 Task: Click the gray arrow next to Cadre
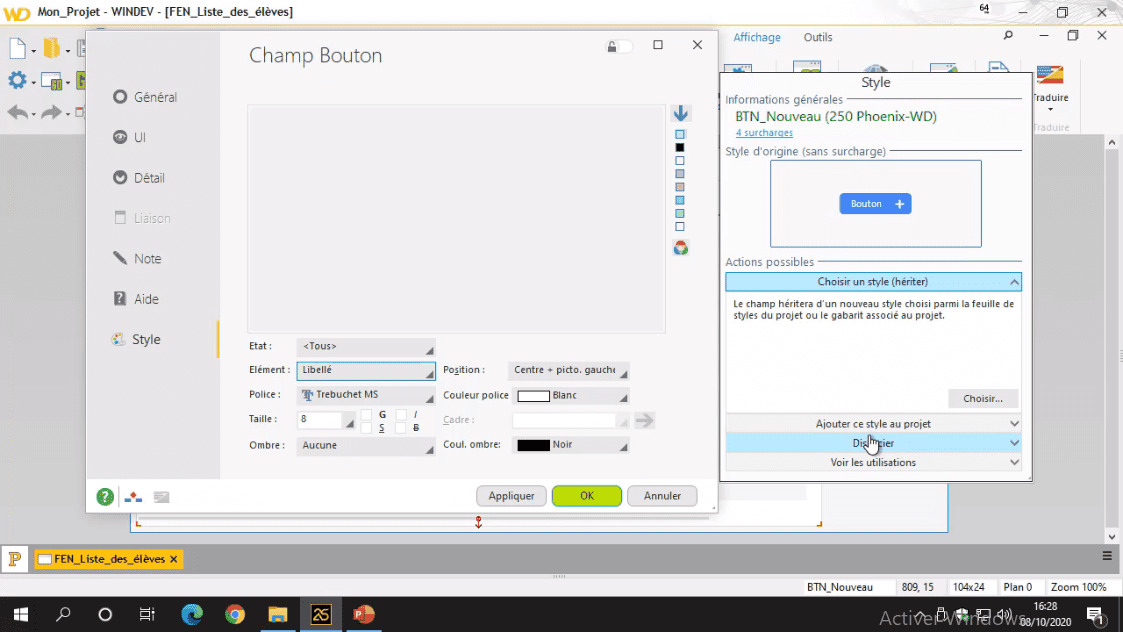pos(645,421)
